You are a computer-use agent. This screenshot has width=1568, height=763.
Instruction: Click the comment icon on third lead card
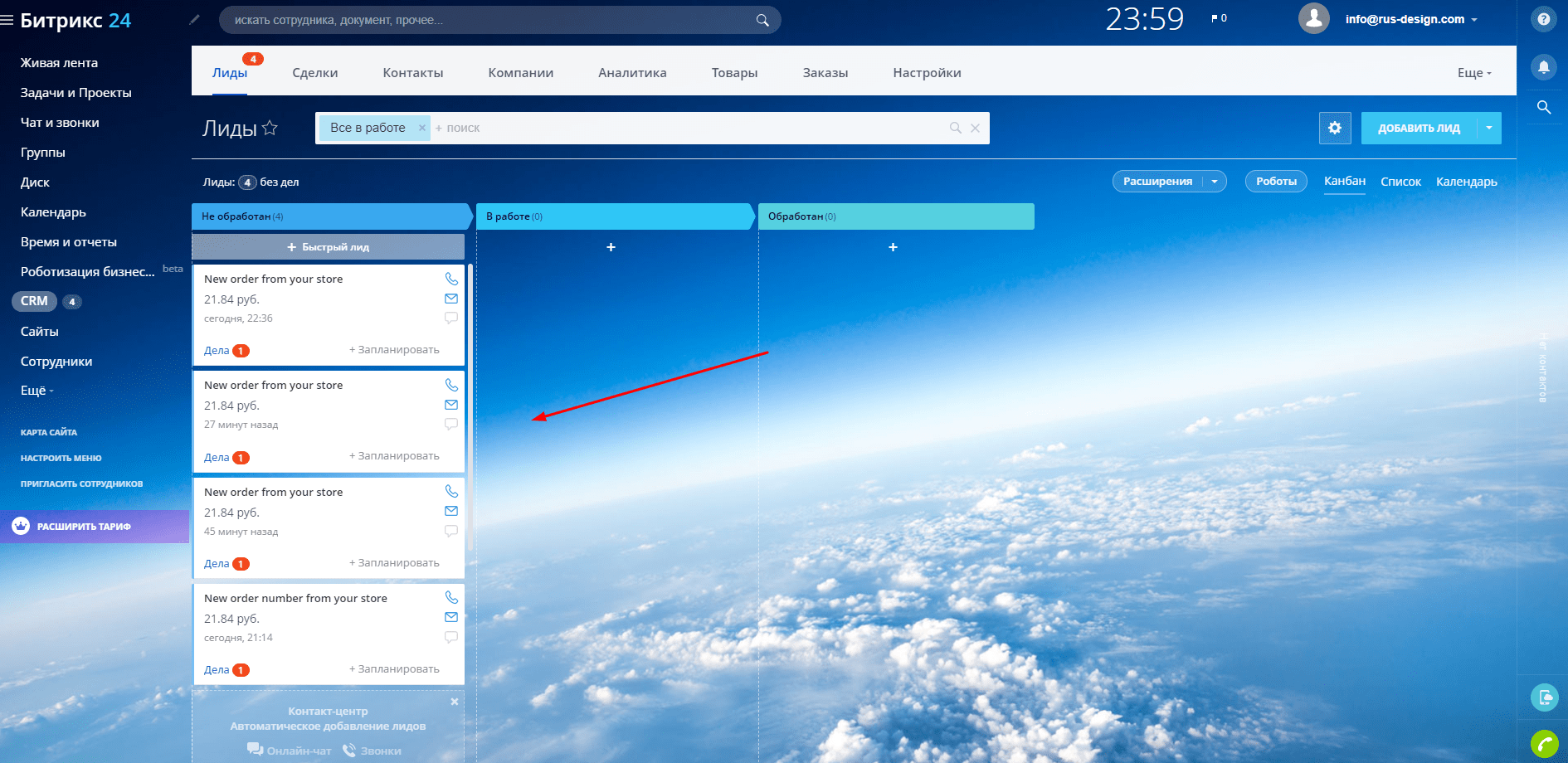(x=451, y=531)
